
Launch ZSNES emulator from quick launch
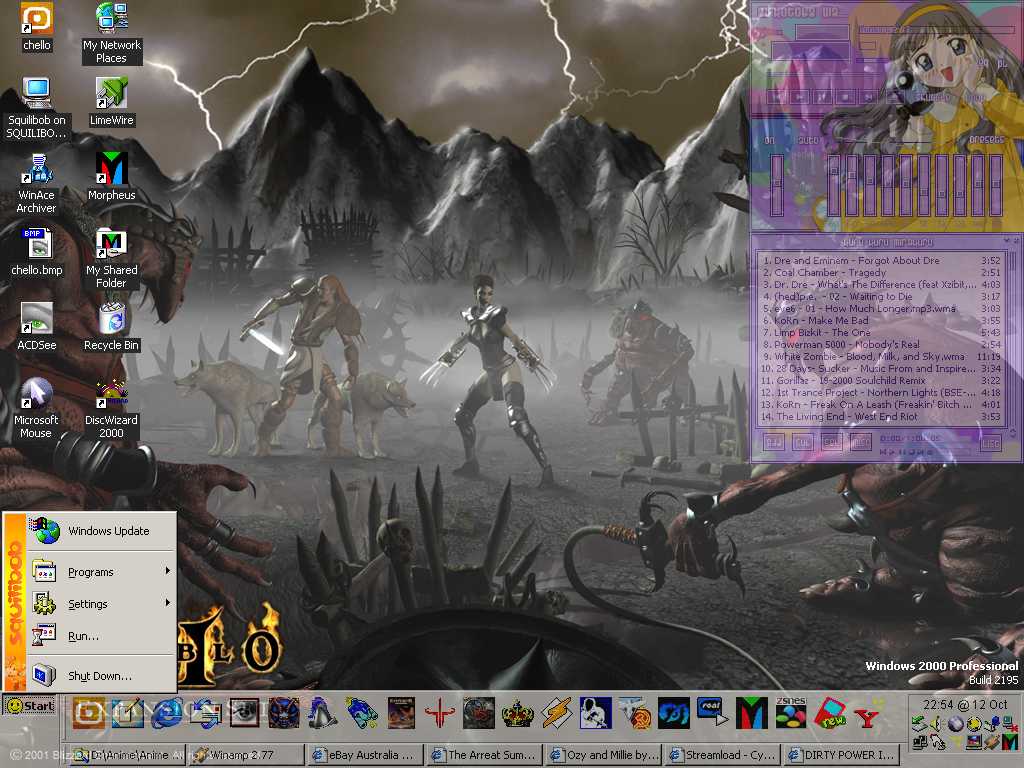click(x=791, y=712)
